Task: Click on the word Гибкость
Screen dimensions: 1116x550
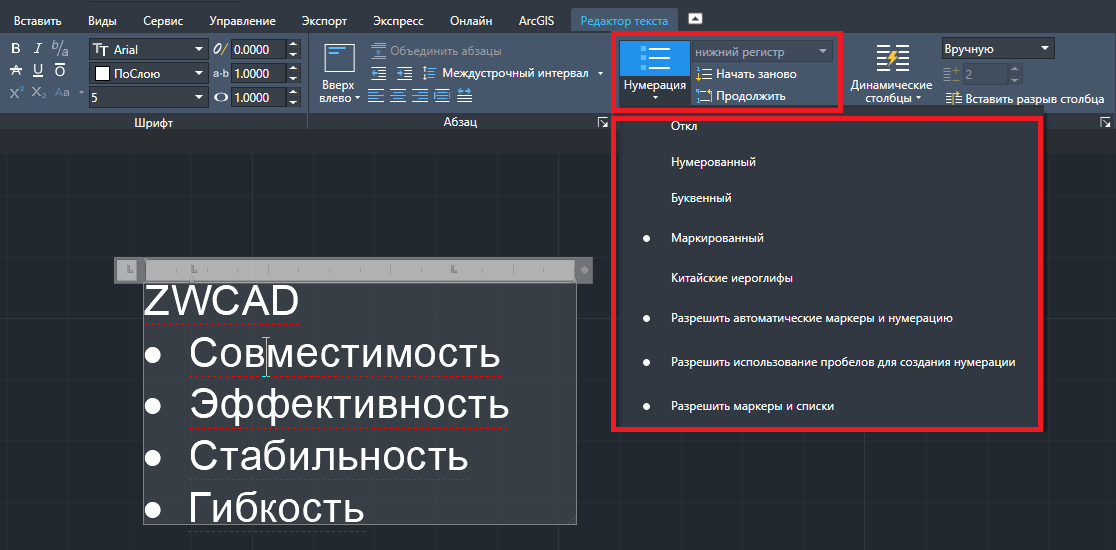Action: (x=277, y=509)
